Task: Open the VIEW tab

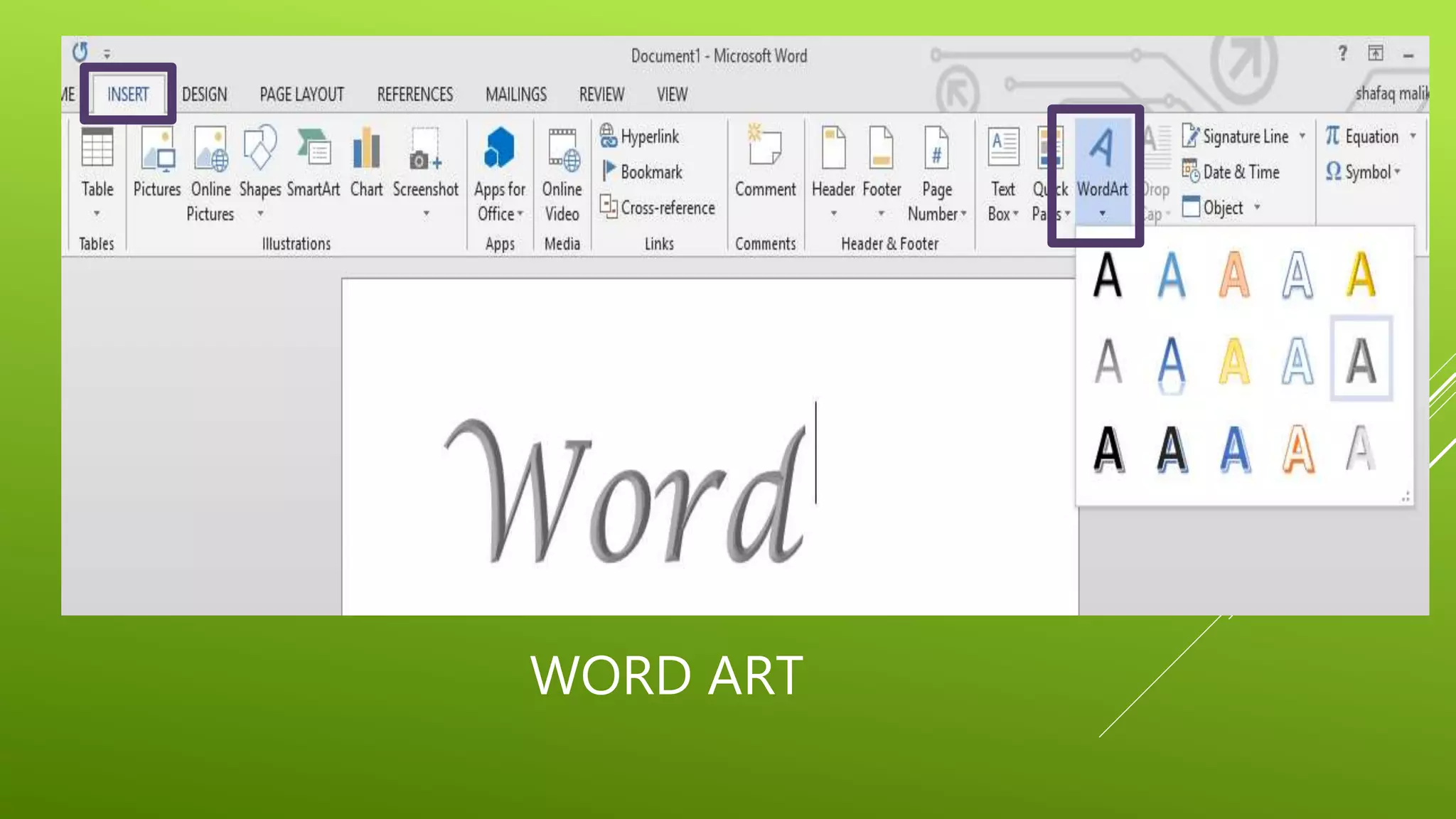Action: coord(672,94)
